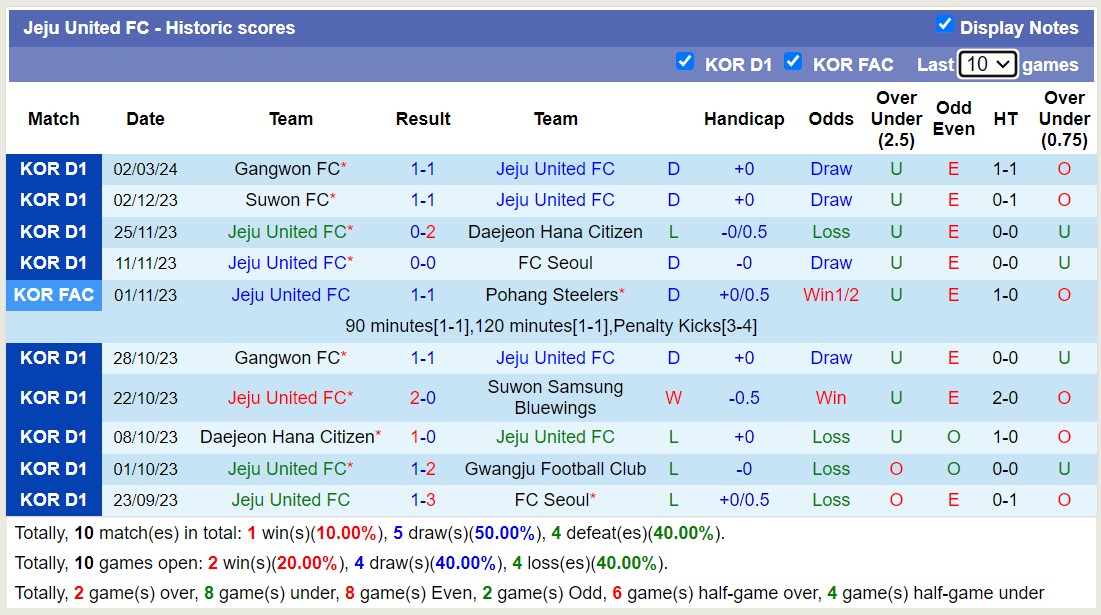1101x615 pixels.
Task: Click the Result column header
Action: [423, 118]
